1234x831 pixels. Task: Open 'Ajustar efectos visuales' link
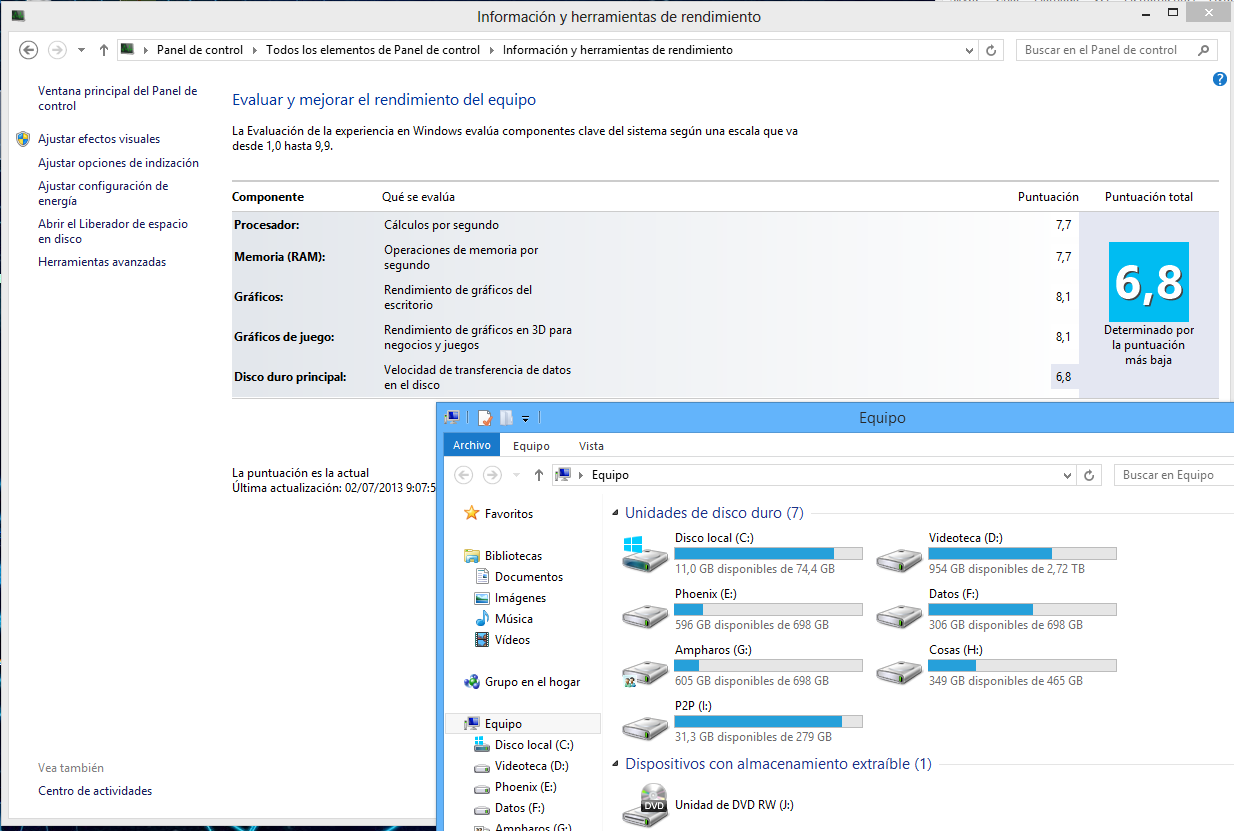[99, 139]
